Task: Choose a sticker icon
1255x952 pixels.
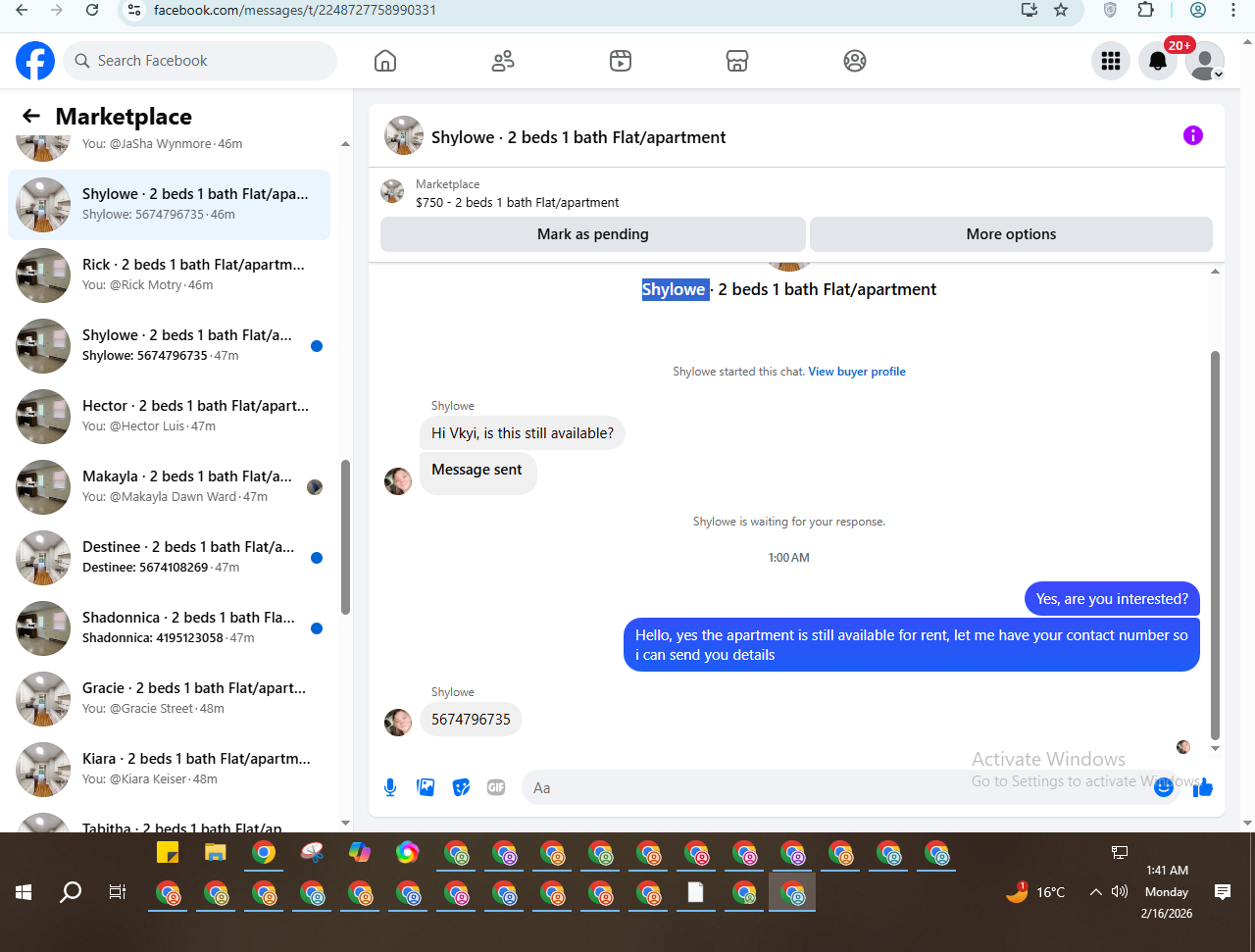Action: point(461,787)
